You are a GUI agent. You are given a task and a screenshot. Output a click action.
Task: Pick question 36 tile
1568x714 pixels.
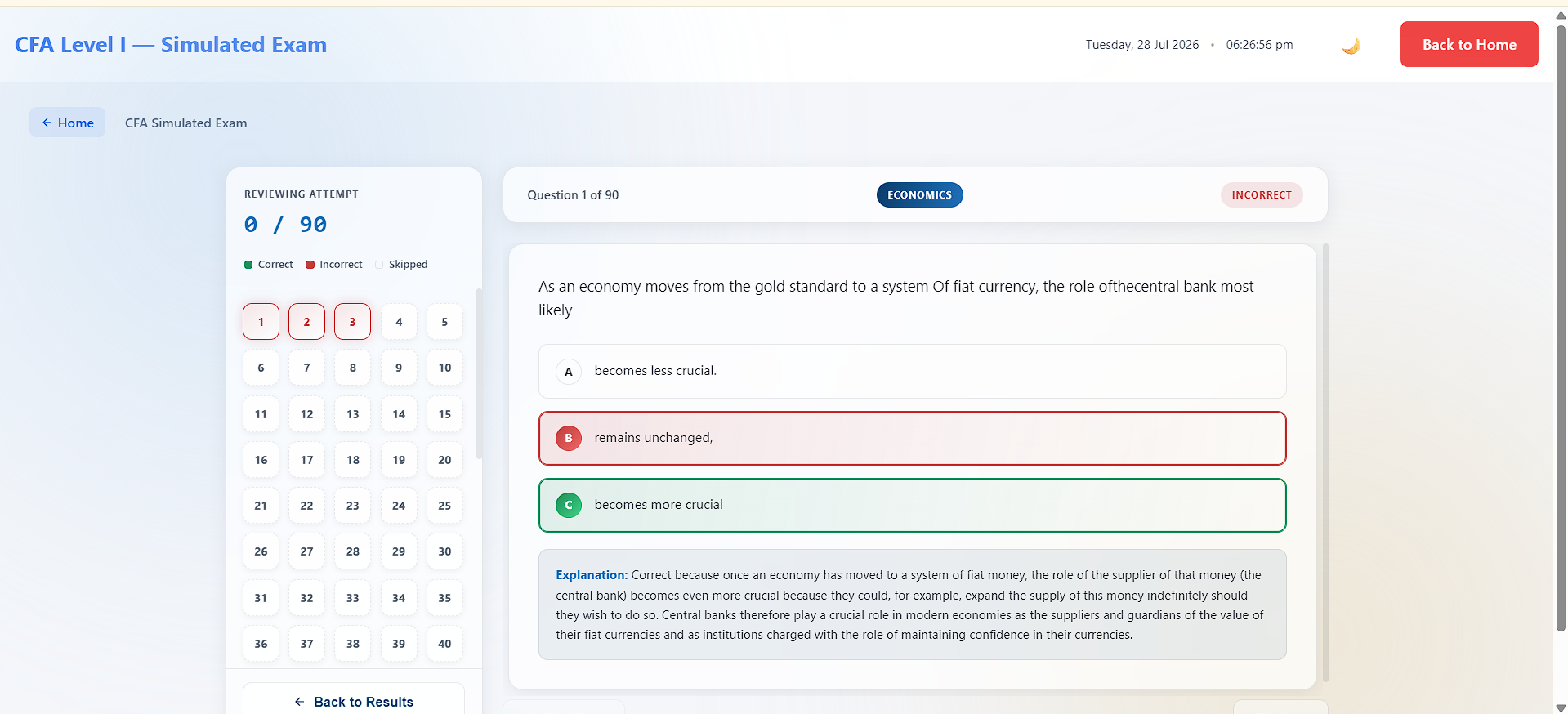pyautogui.click(x=261, y=644)
